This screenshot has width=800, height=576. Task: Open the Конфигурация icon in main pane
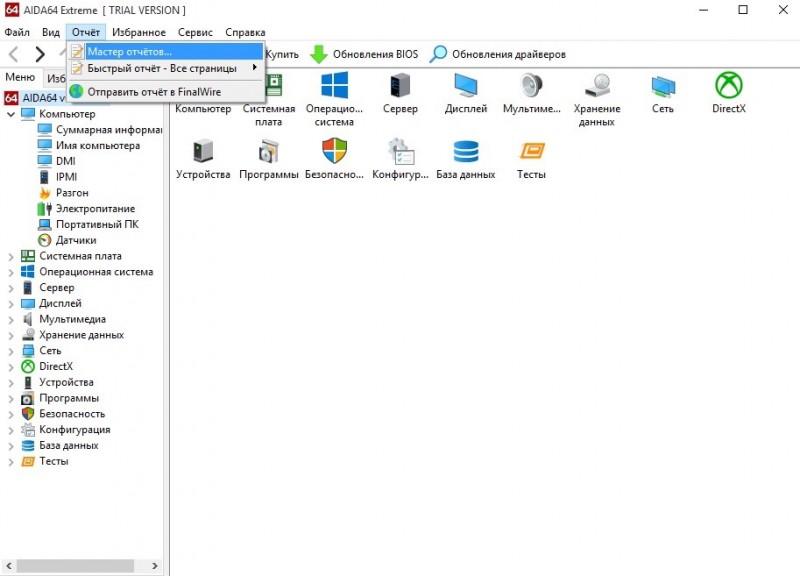[x=400, y=151]
